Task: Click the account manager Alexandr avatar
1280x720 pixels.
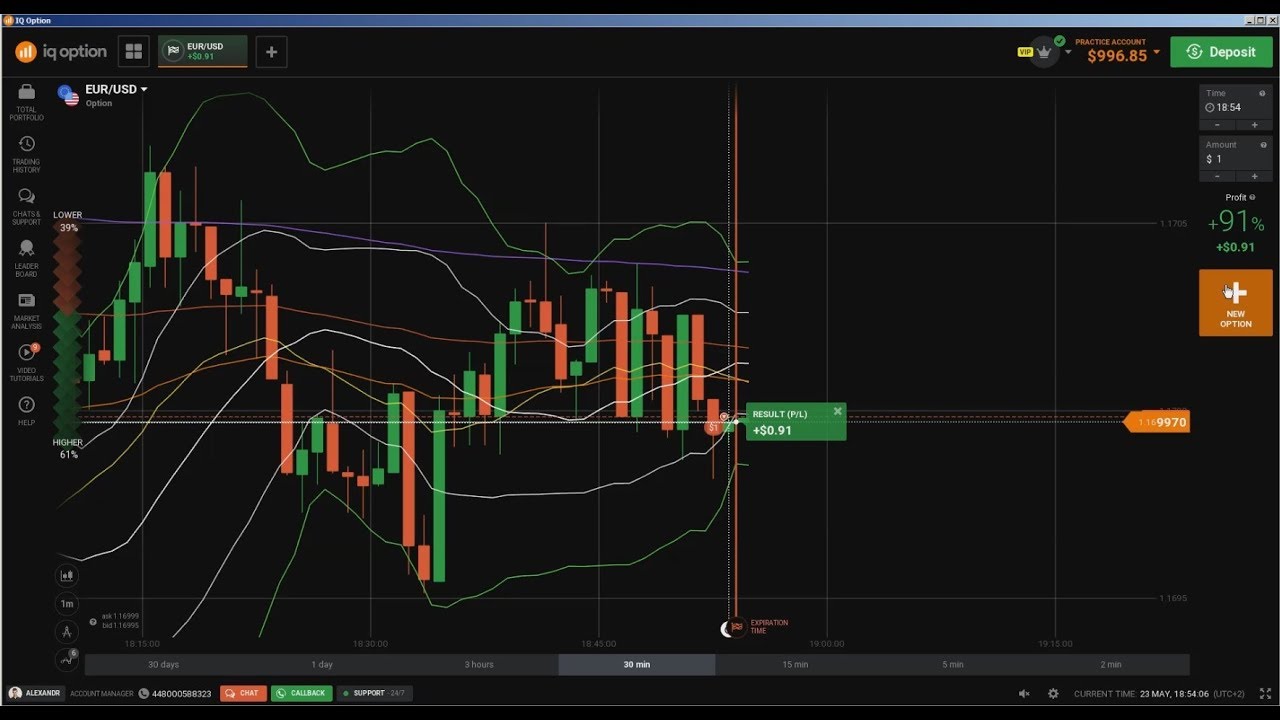Action: pos(15,693)
